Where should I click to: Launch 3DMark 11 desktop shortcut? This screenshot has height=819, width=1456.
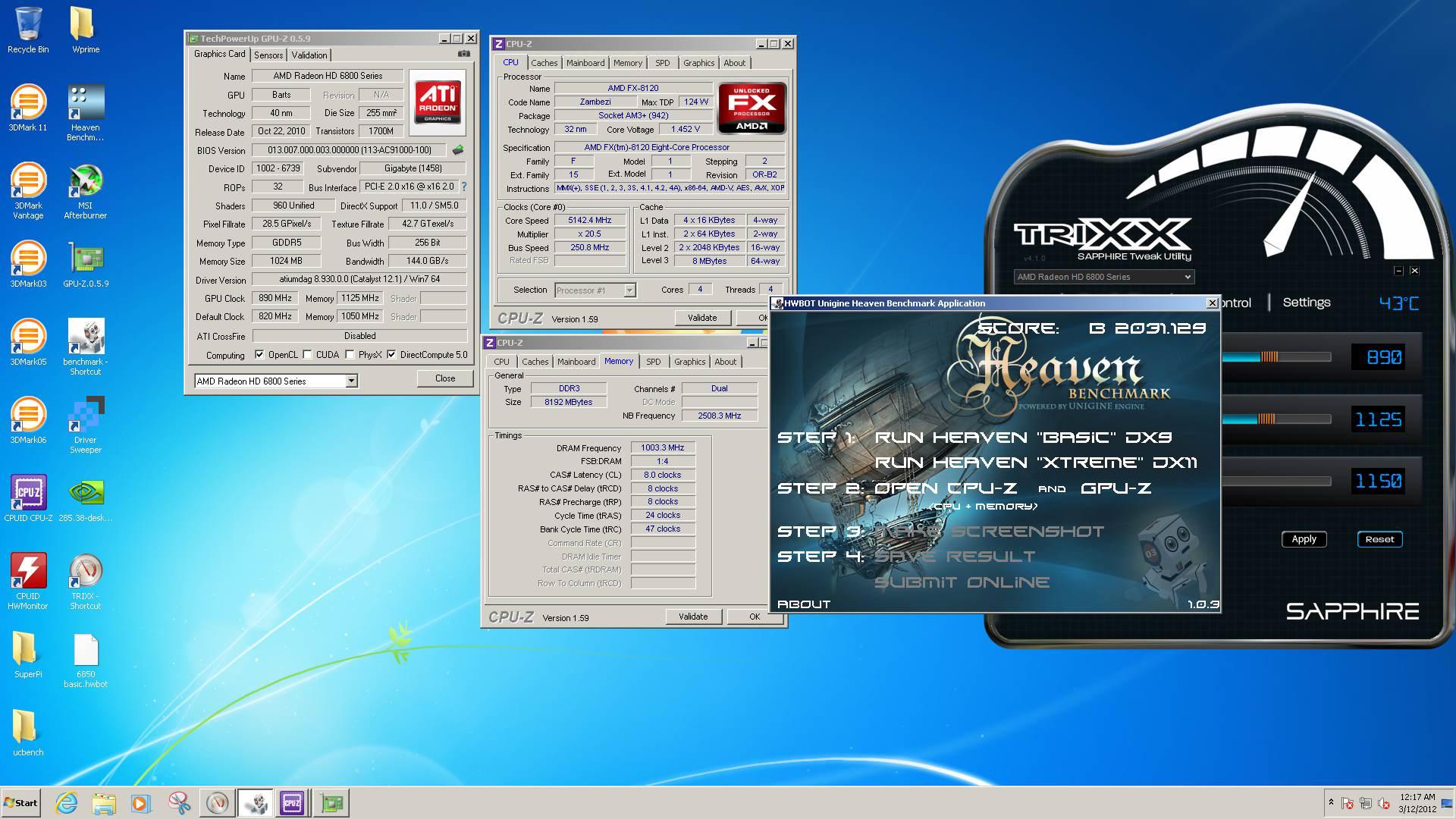coord(28,108)
